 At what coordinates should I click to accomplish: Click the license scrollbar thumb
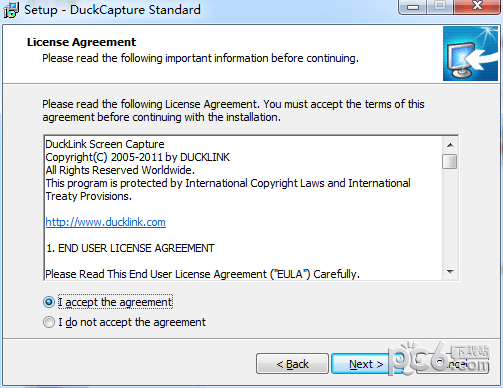pyautogui.click(x=450, y=162)
